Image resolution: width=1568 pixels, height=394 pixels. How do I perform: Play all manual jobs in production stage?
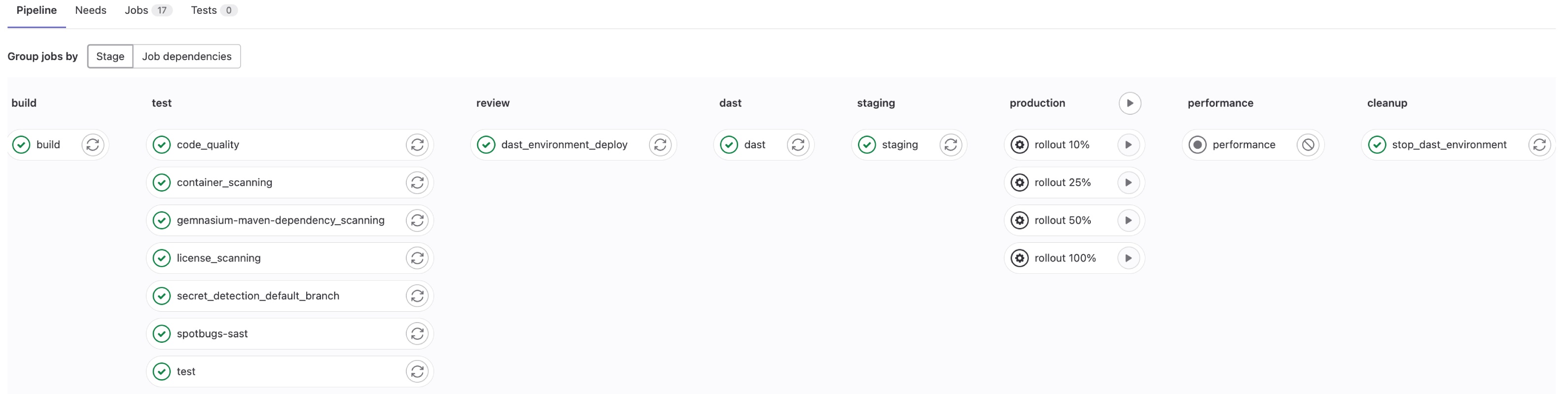(x=1130, y=103)
